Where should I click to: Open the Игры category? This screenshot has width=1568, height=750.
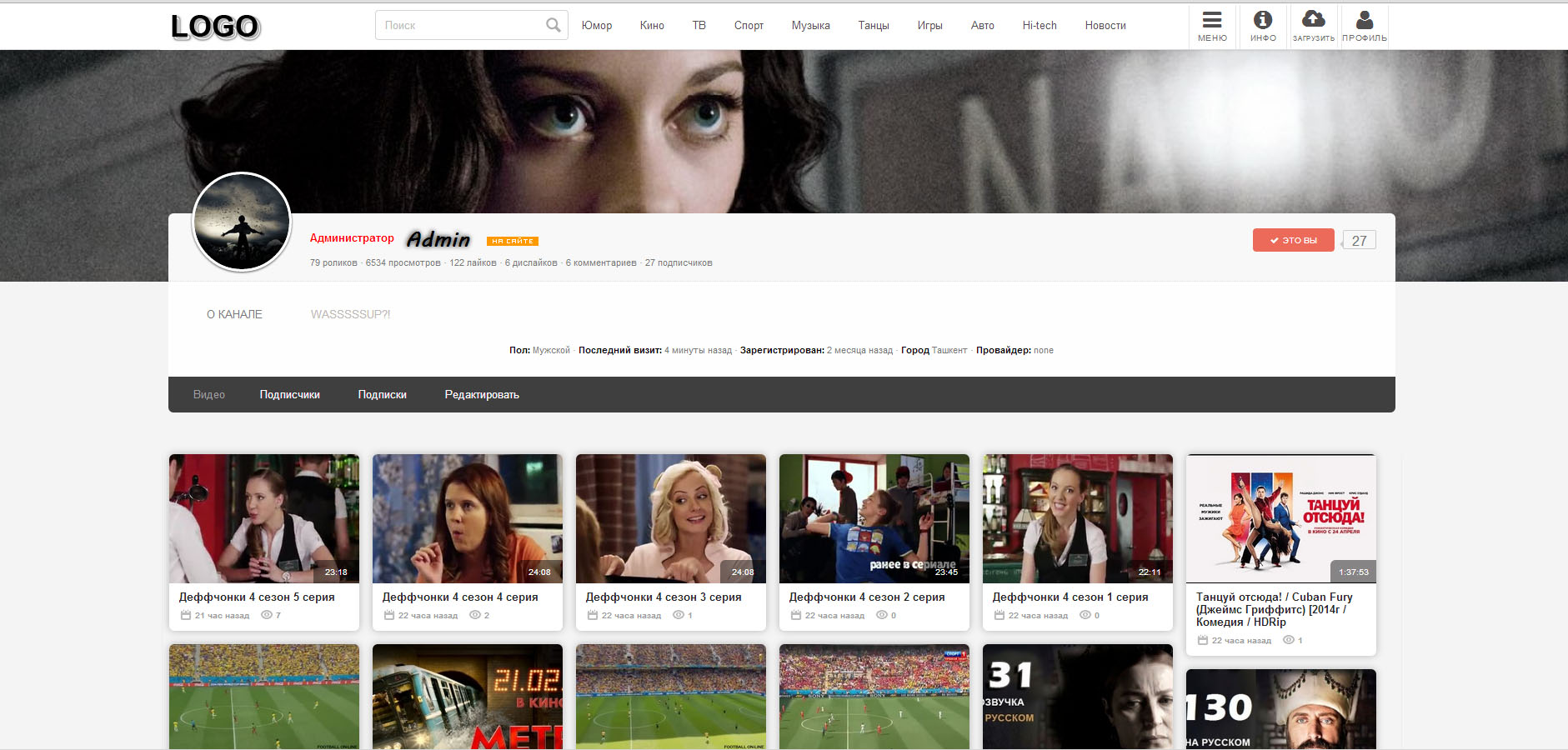click(x=930, y=25)
